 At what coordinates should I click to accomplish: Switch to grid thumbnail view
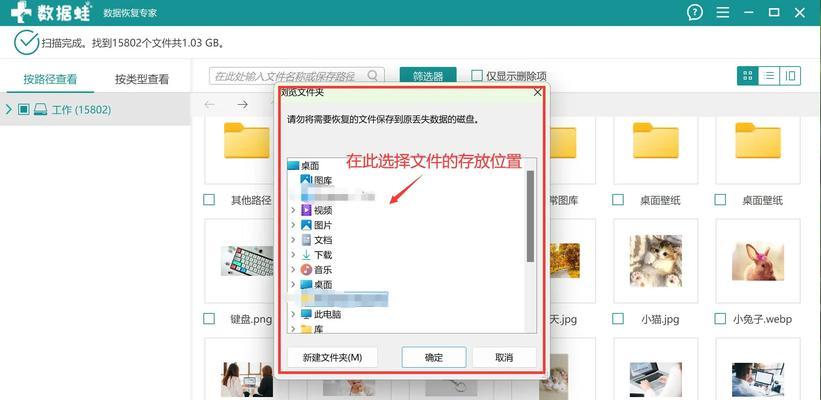pyautogui.click(x=748, y=76)
